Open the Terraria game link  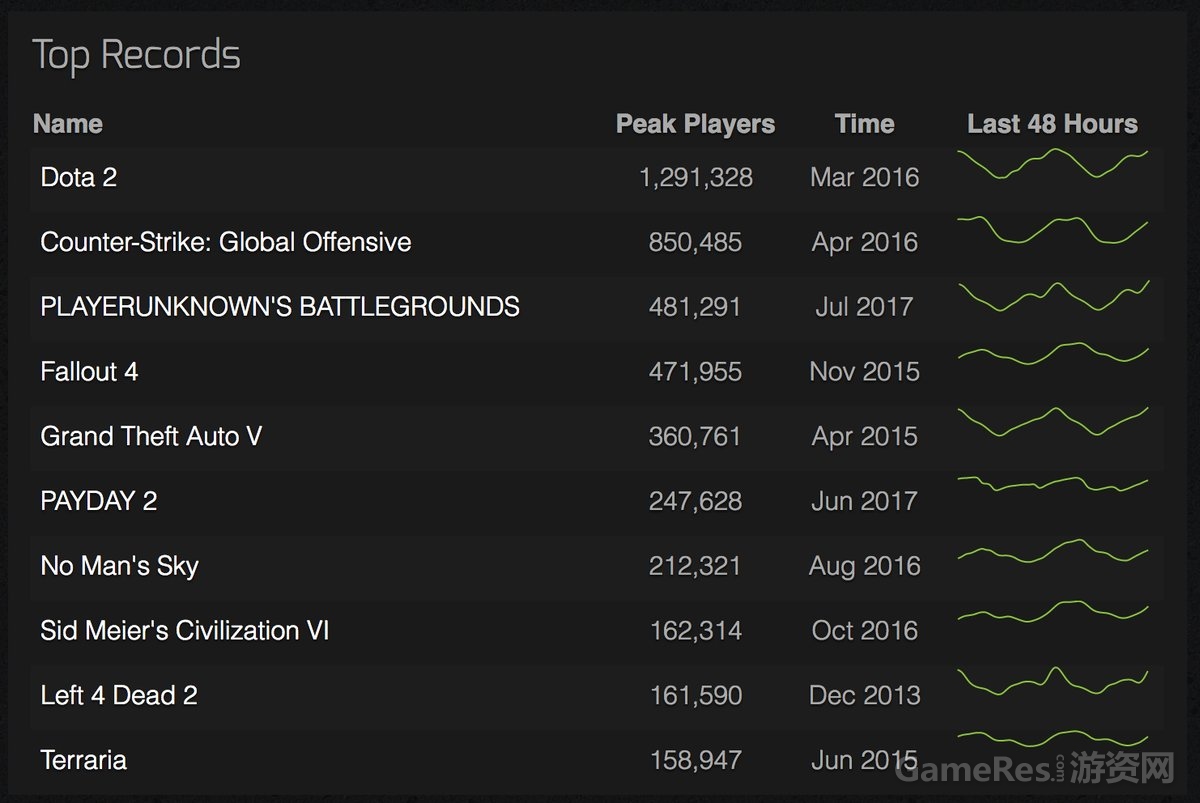[x=84, y=760]
